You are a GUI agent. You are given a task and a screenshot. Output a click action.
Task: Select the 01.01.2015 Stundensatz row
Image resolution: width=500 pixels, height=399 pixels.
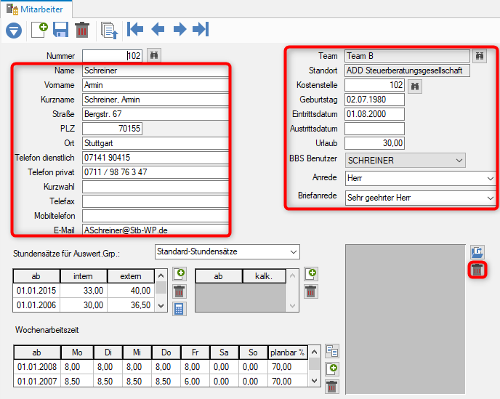tap(84, 291)
